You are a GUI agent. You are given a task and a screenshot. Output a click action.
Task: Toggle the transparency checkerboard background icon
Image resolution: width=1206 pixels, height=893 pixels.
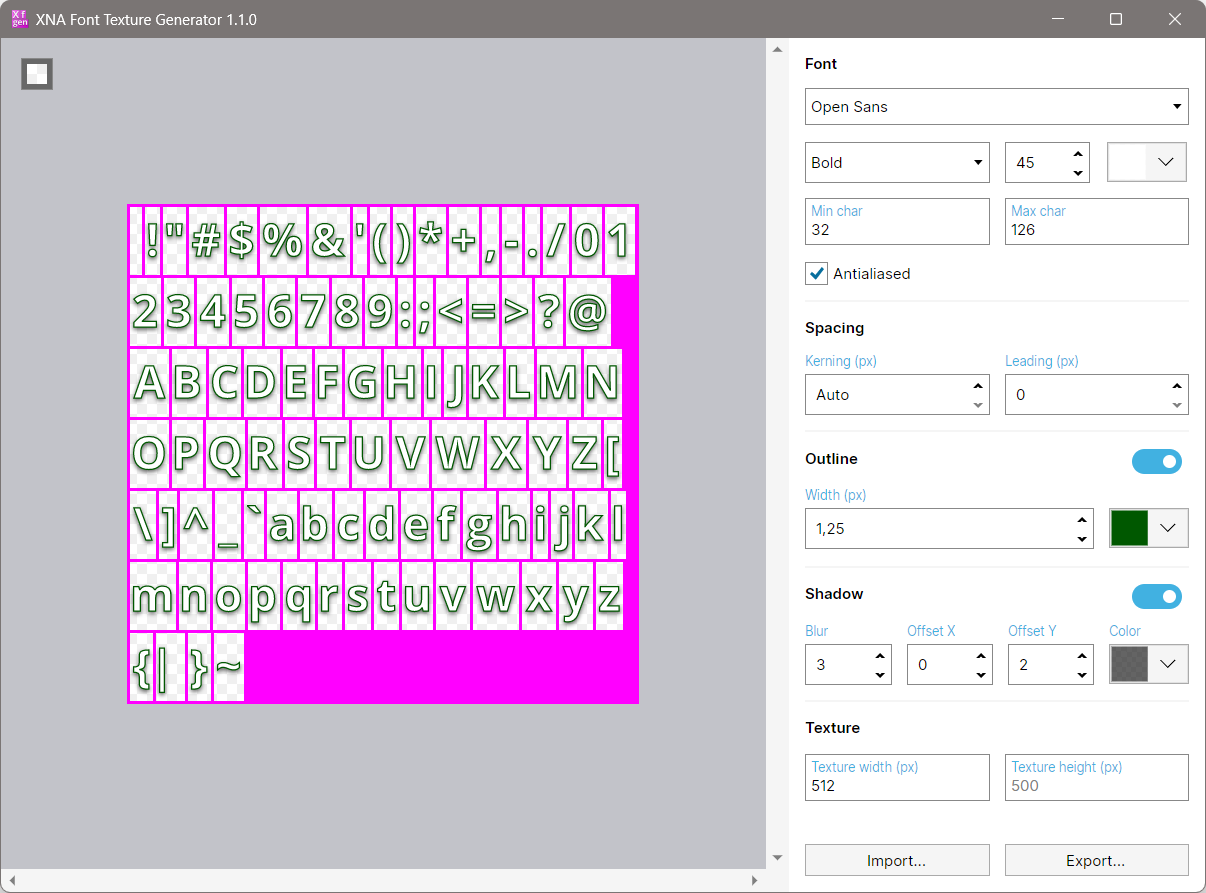click(37, 74)
